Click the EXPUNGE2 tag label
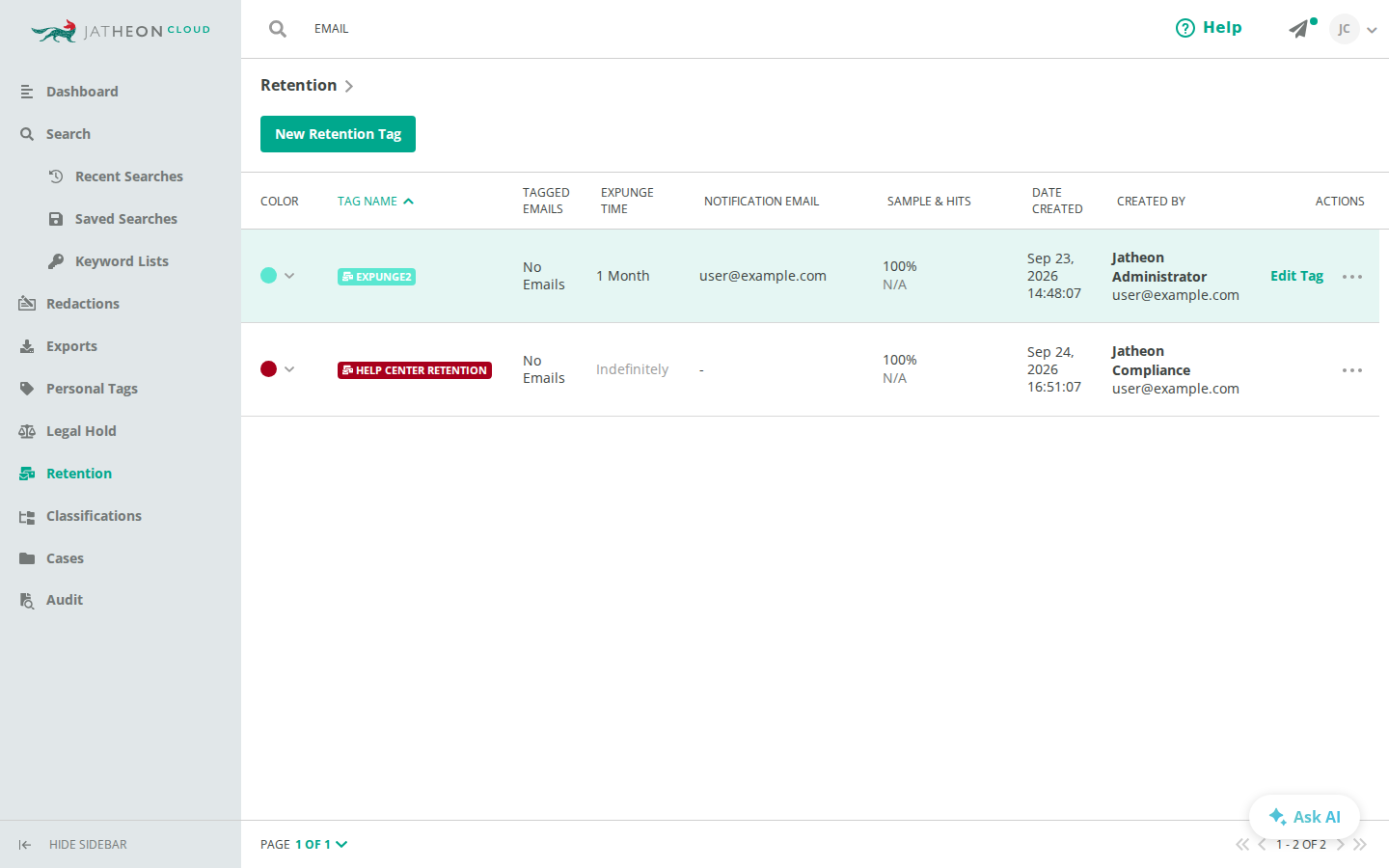Screen dimensions: 1389x868 pyautogui.click(x=376, y=277)
